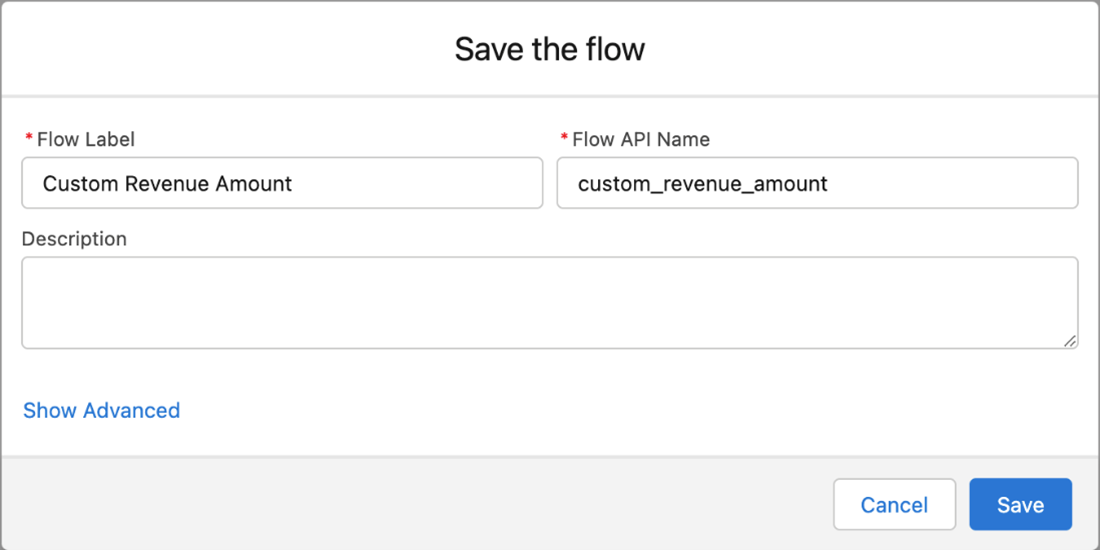Click the red asterisk beside Flow API Name
1100x550 pixels.
point(564,139)
